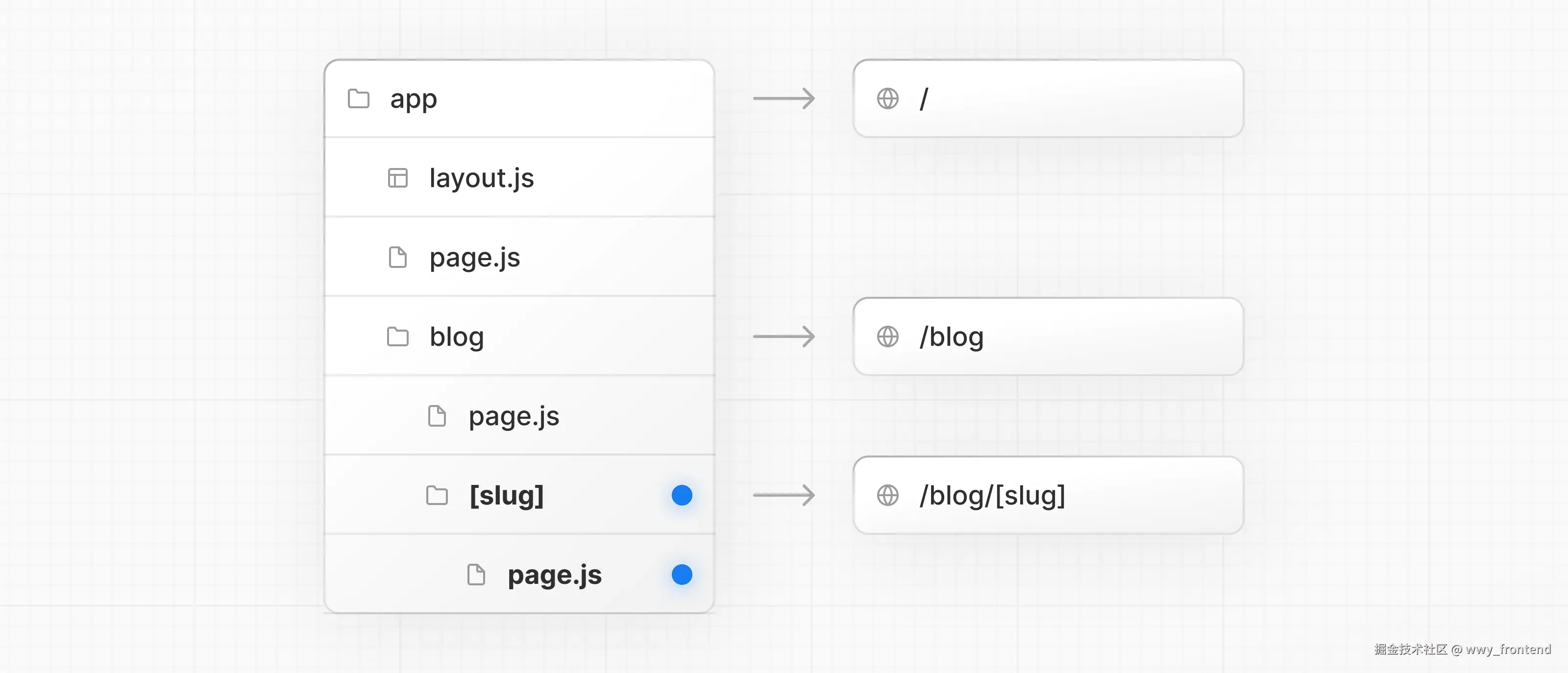Click the app folder icon
Viewport: 1568px width, 673px height.
coord(358,98)
